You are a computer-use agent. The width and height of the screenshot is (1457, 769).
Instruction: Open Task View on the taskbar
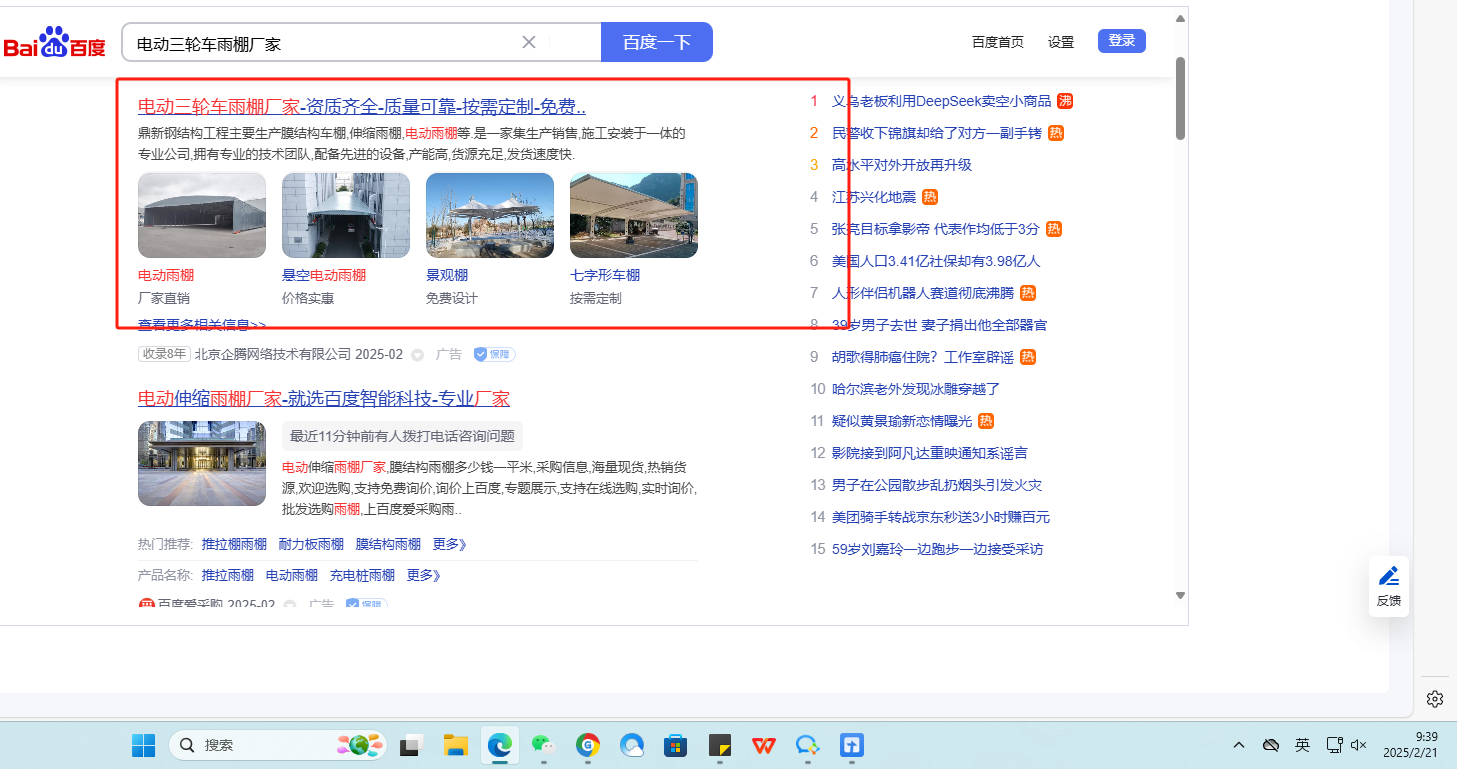coord(410,745)
